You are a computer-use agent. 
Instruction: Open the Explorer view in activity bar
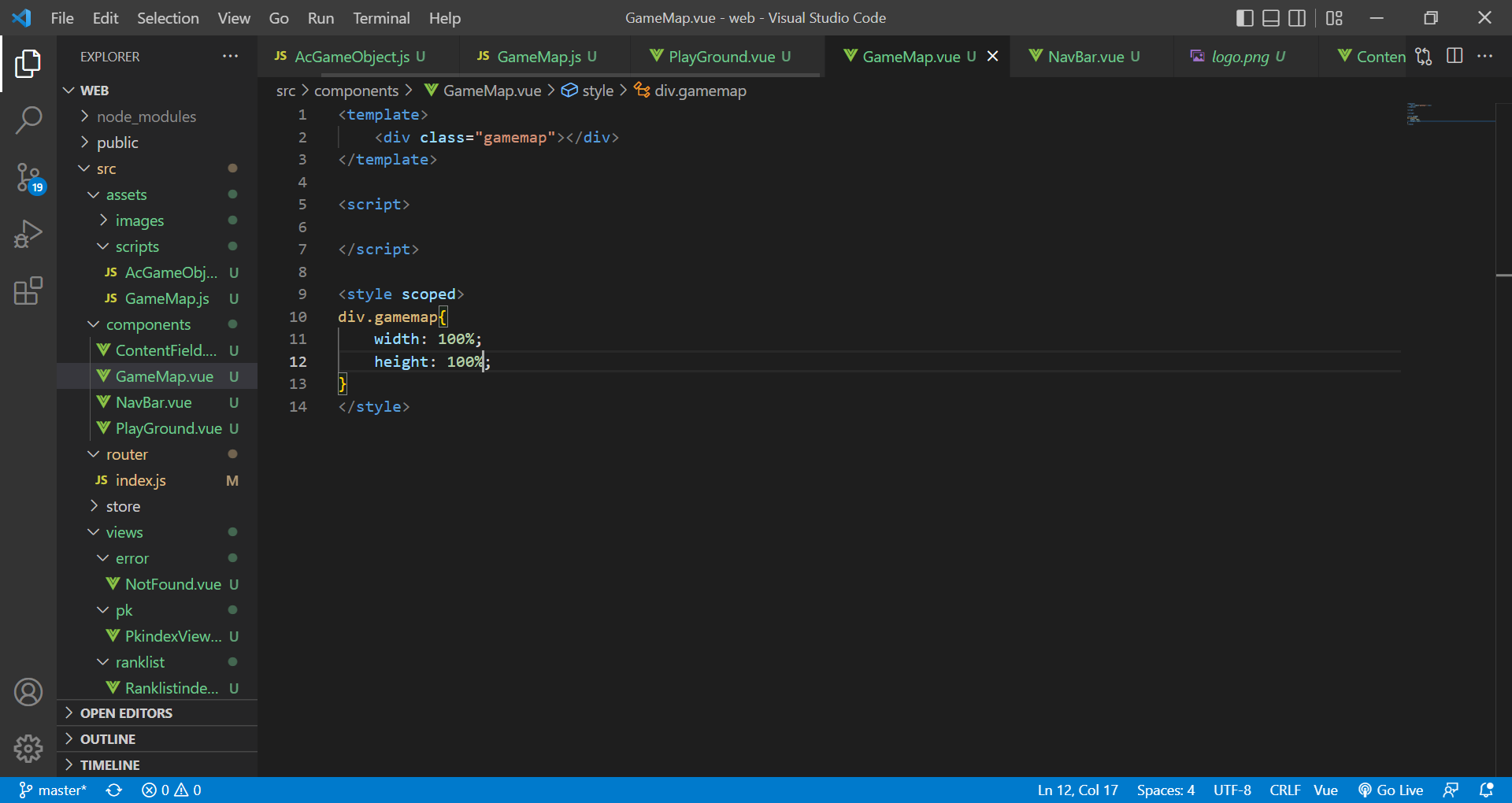tap(28, 64)
